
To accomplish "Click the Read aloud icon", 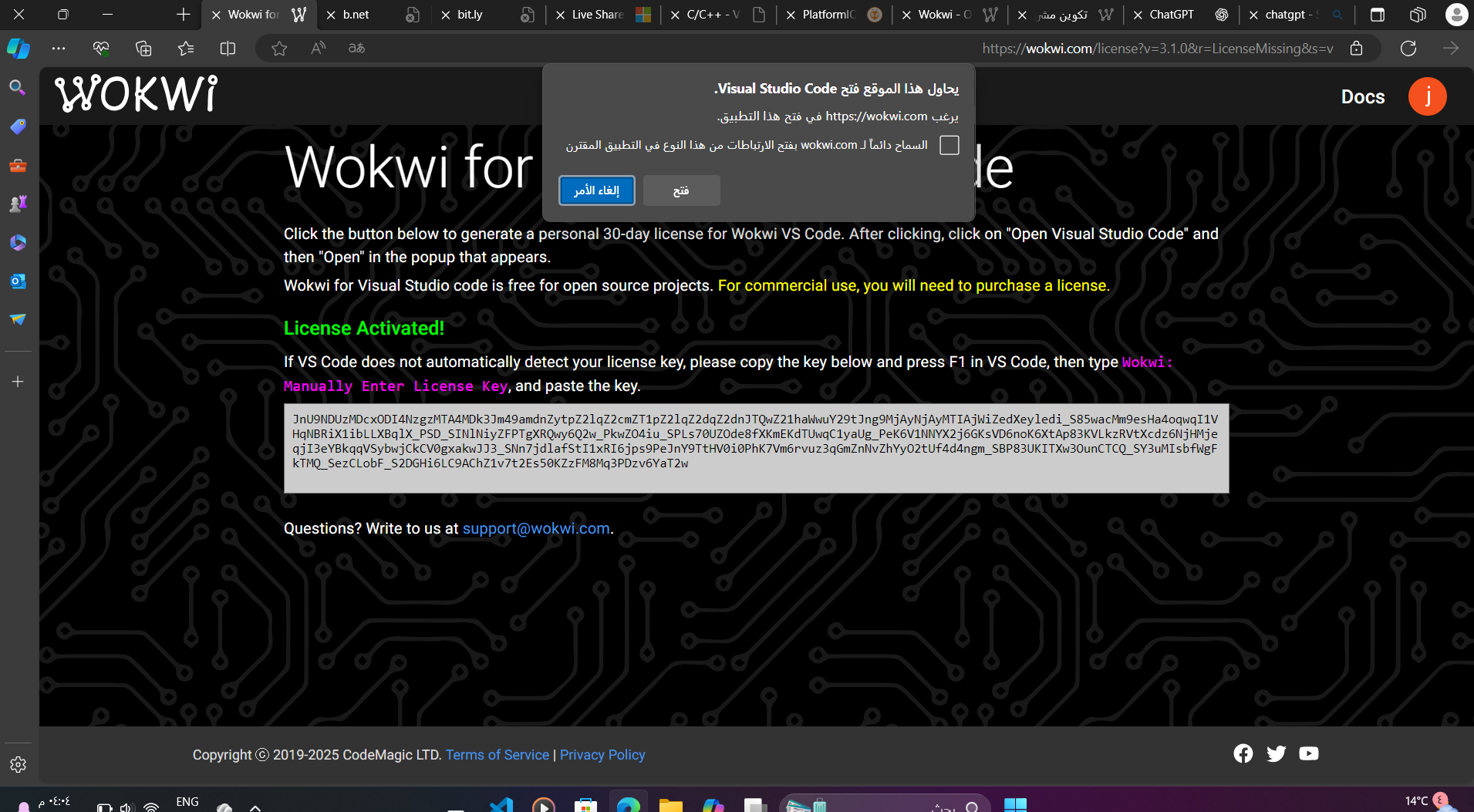I will point(318,49).
